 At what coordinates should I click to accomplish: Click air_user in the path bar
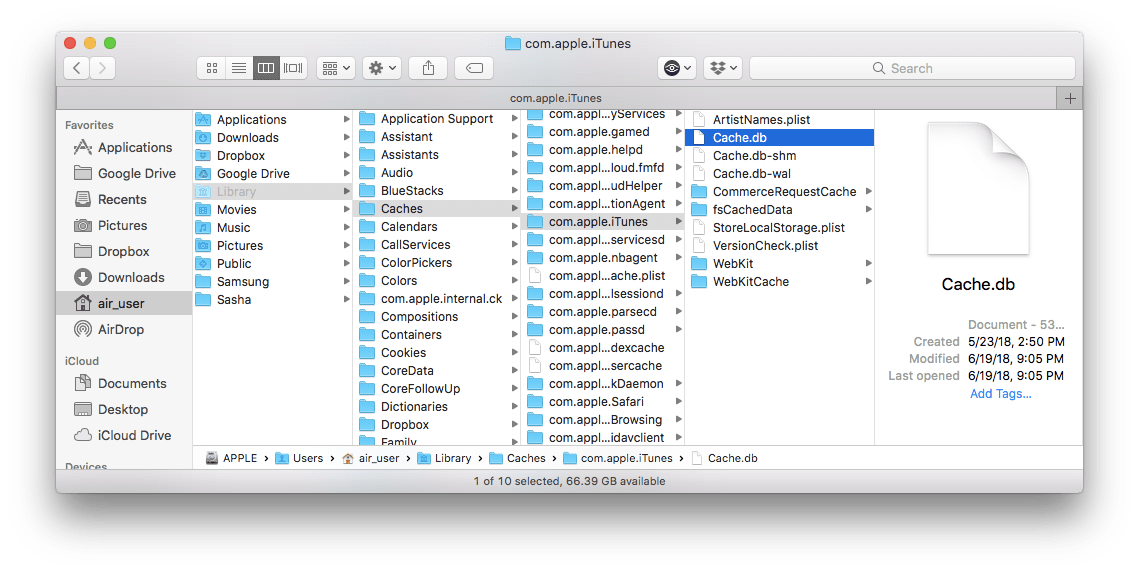point(370,458)
